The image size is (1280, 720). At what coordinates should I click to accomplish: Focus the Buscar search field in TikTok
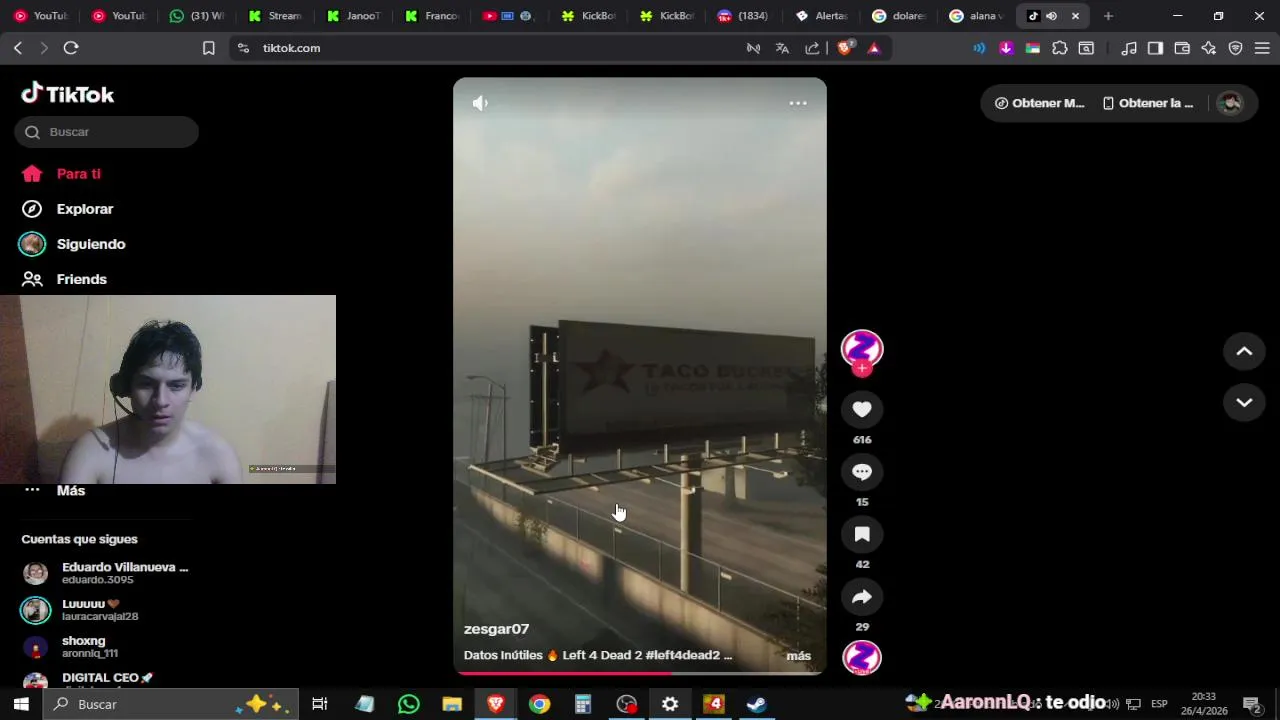coord(106,132)
